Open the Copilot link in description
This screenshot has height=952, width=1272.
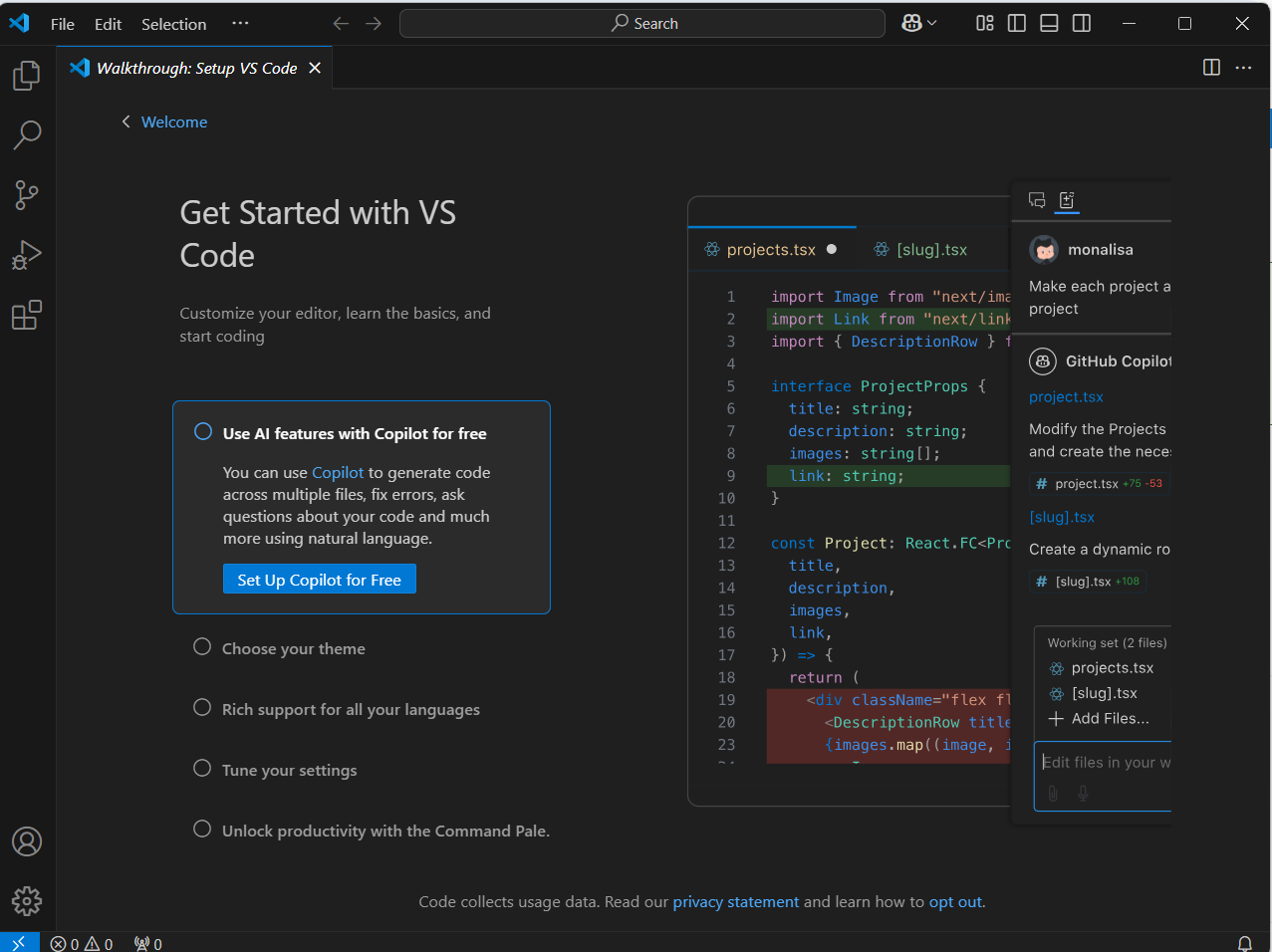click(x=338, y=472)
